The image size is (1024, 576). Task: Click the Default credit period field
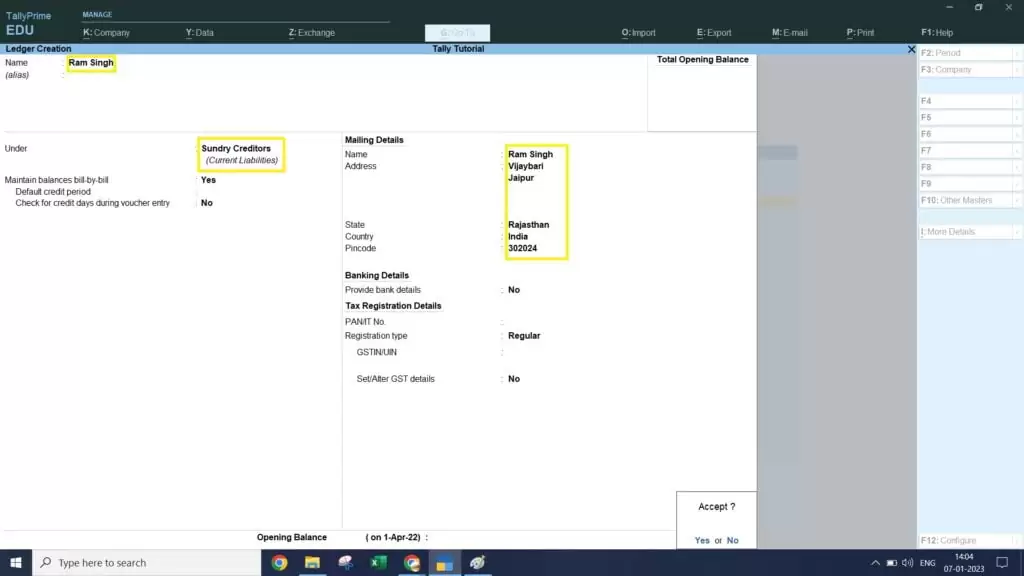229,192
